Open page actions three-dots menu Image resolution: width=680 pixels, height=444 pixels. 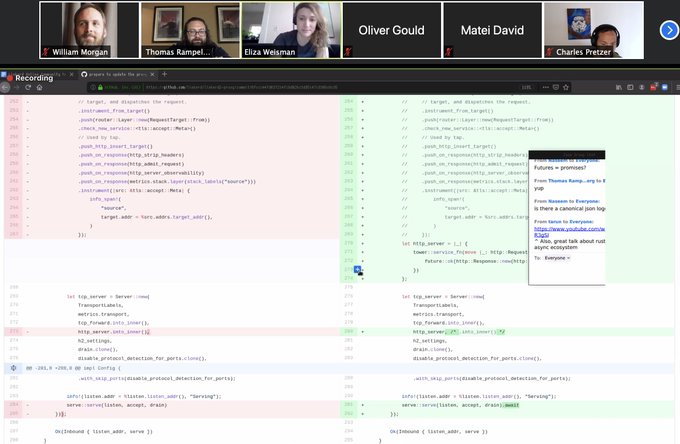pos(546,88)
